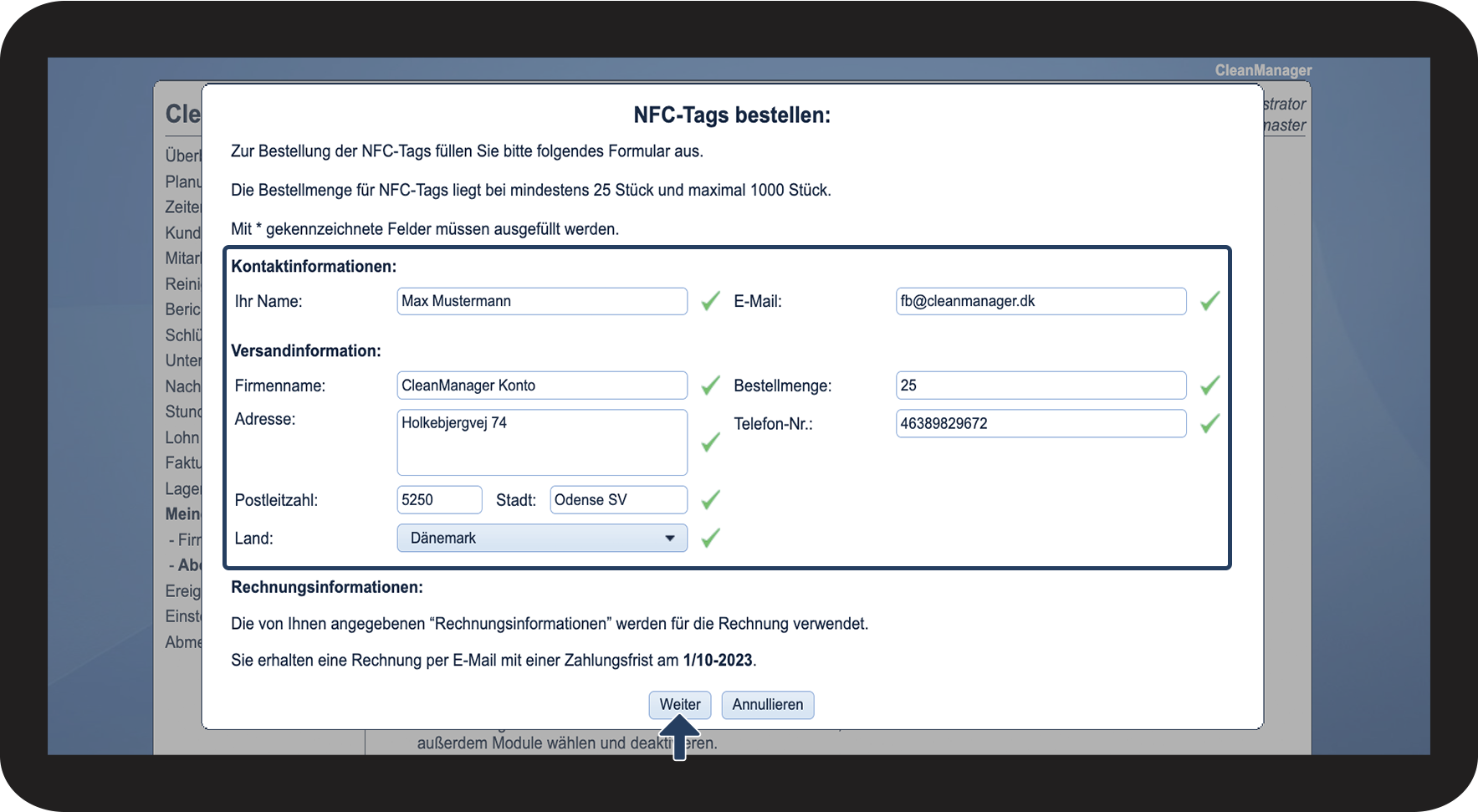Click the "Telefon-Nr.:" label
Screen dimensions: 1478x812
[774, 425]
